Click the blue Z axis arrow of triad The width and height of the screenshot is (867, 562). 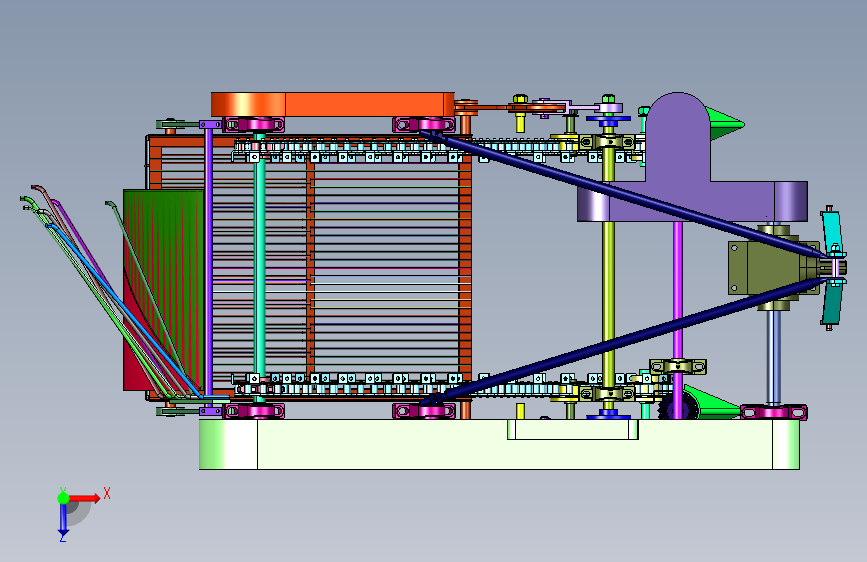(63, 520)
